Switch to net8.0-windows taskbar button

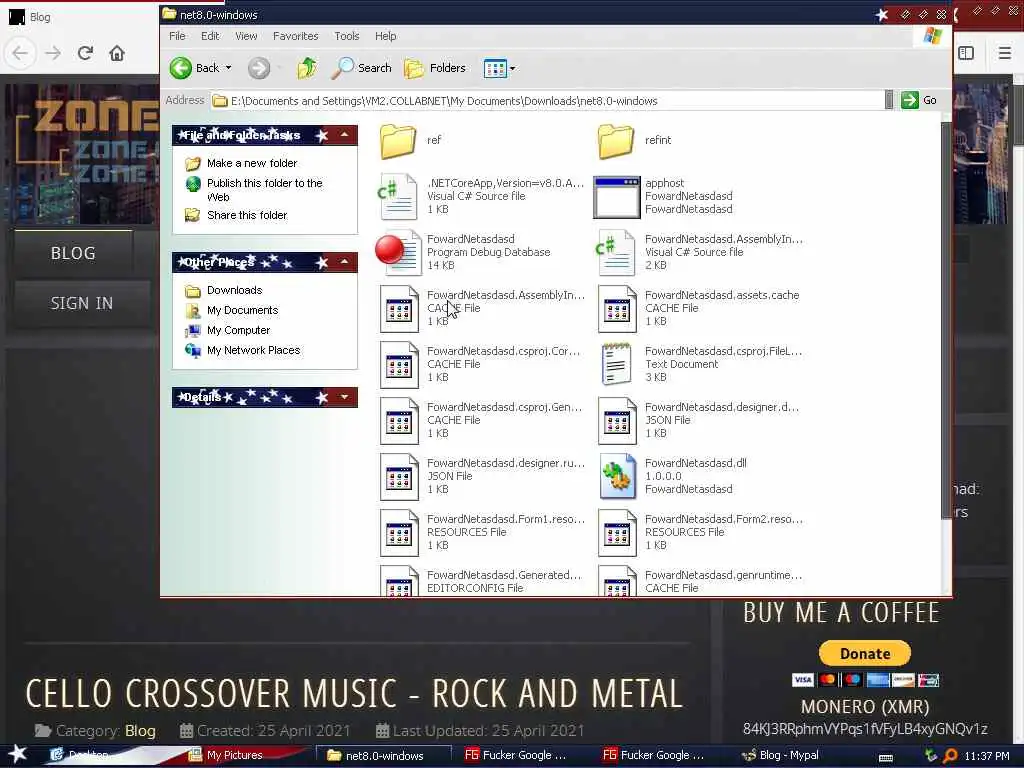click(384, 756)
